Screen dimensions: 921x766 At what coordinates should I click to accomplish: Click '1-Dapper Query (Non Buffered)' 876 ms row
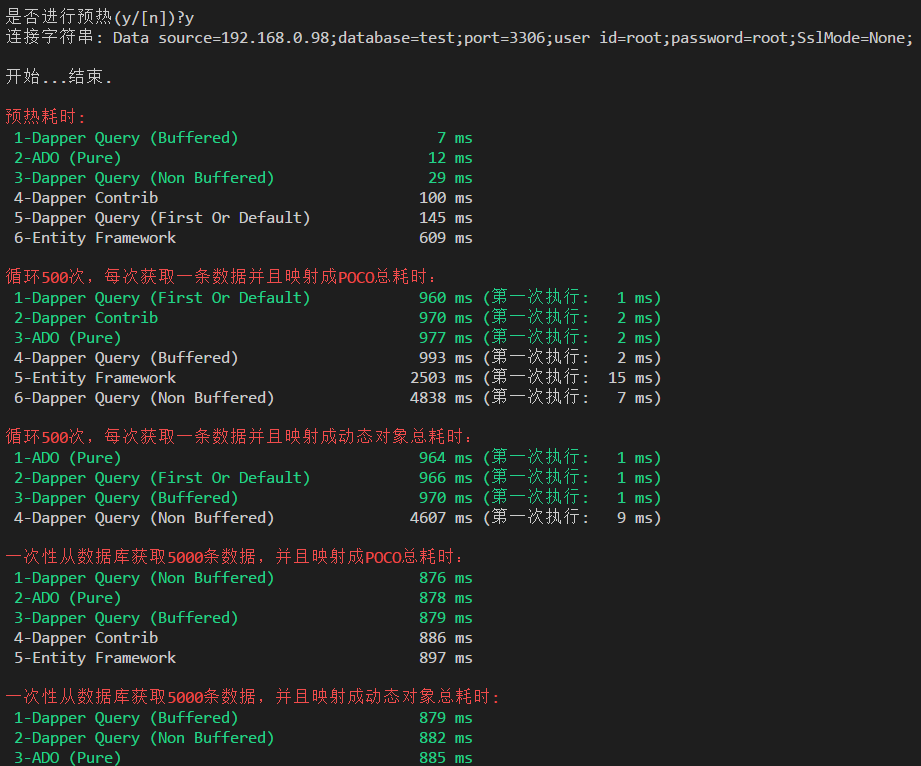click(x=243, y=578)
